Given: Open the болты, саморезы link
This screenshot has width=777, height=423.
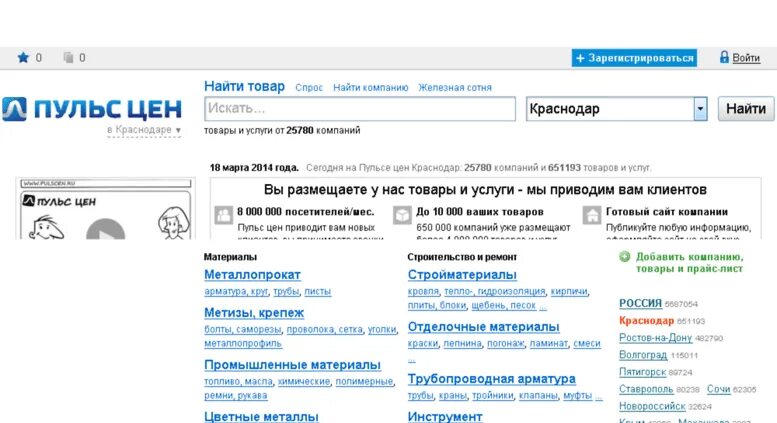Looking at the screenshot, I should pos(243,329).
